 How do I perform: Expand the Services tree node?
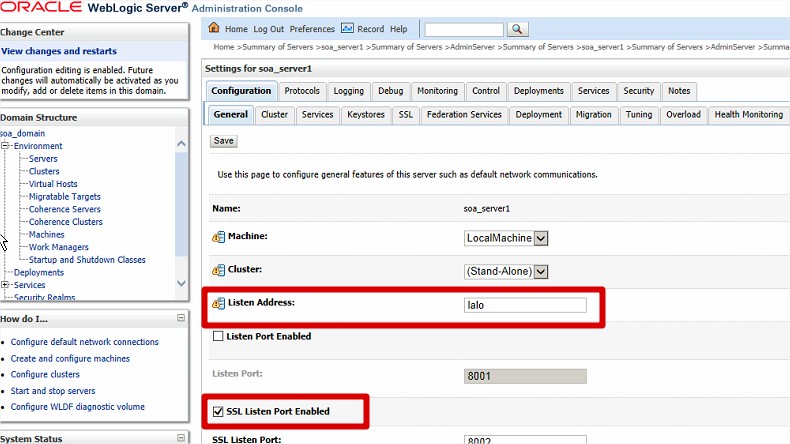click(6, 285)
